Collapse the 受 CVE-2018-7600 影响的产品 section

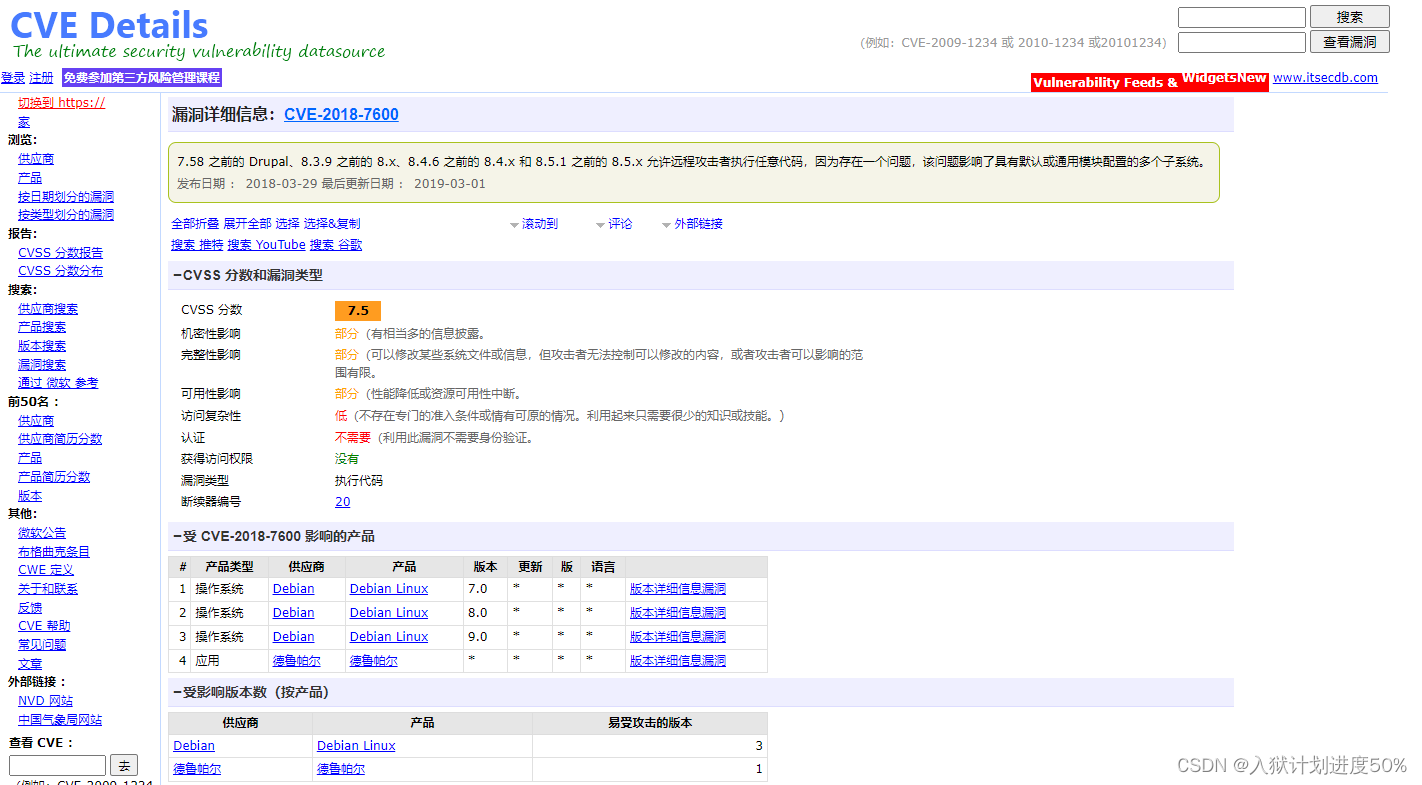tap(177, 536)
